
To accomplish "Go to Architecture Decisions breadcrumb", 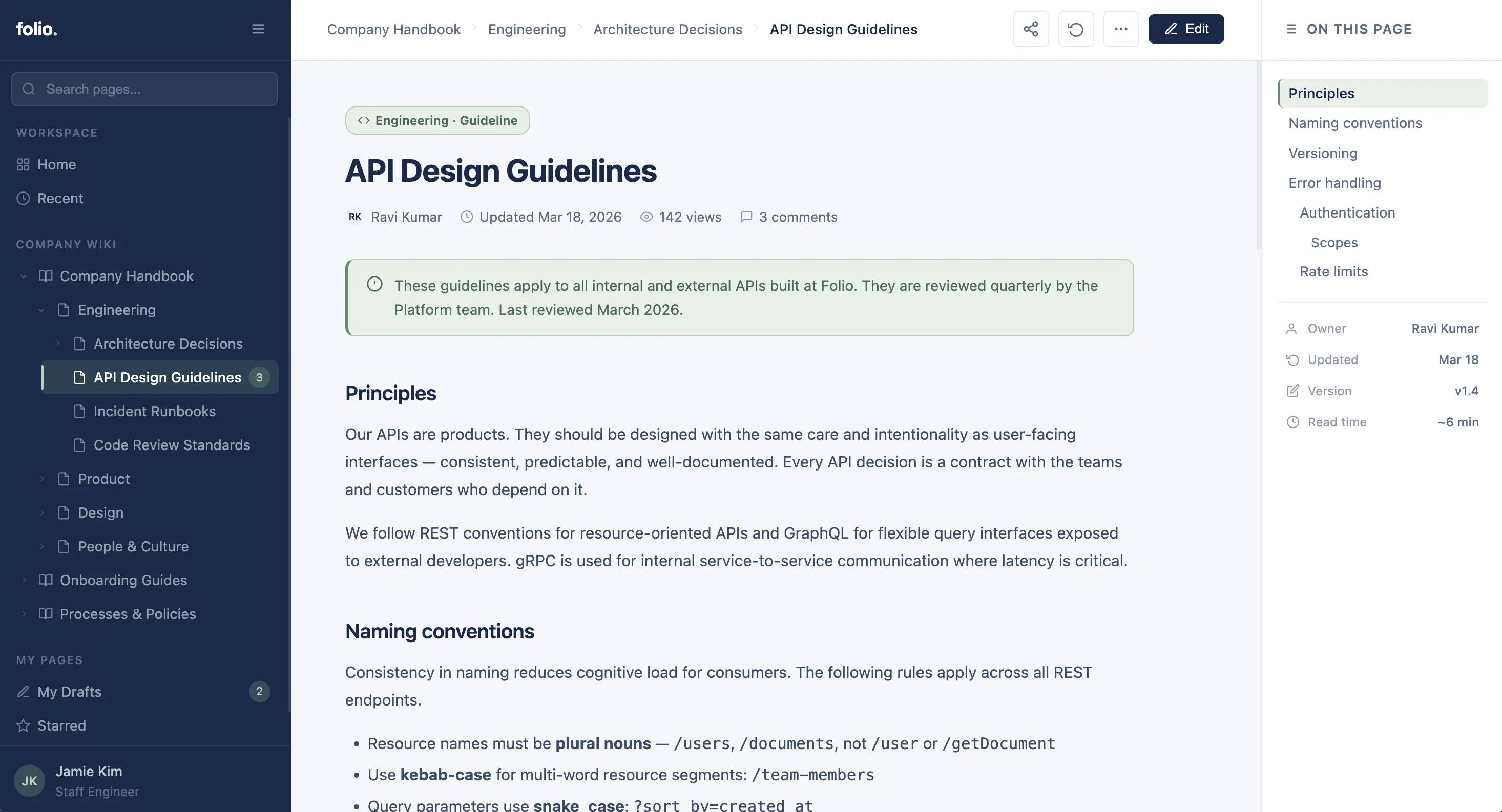I will [x=667, y=29].
